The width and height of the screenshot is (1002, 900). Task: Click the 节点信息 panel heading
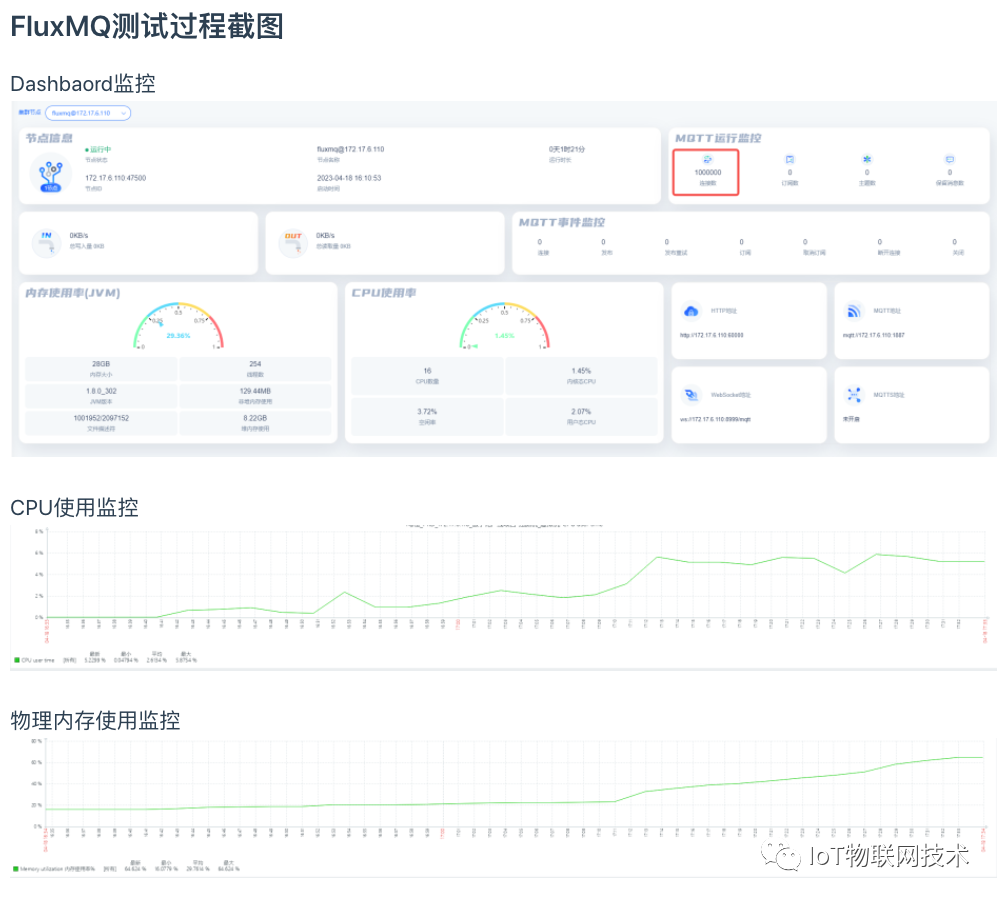point(49,138)
